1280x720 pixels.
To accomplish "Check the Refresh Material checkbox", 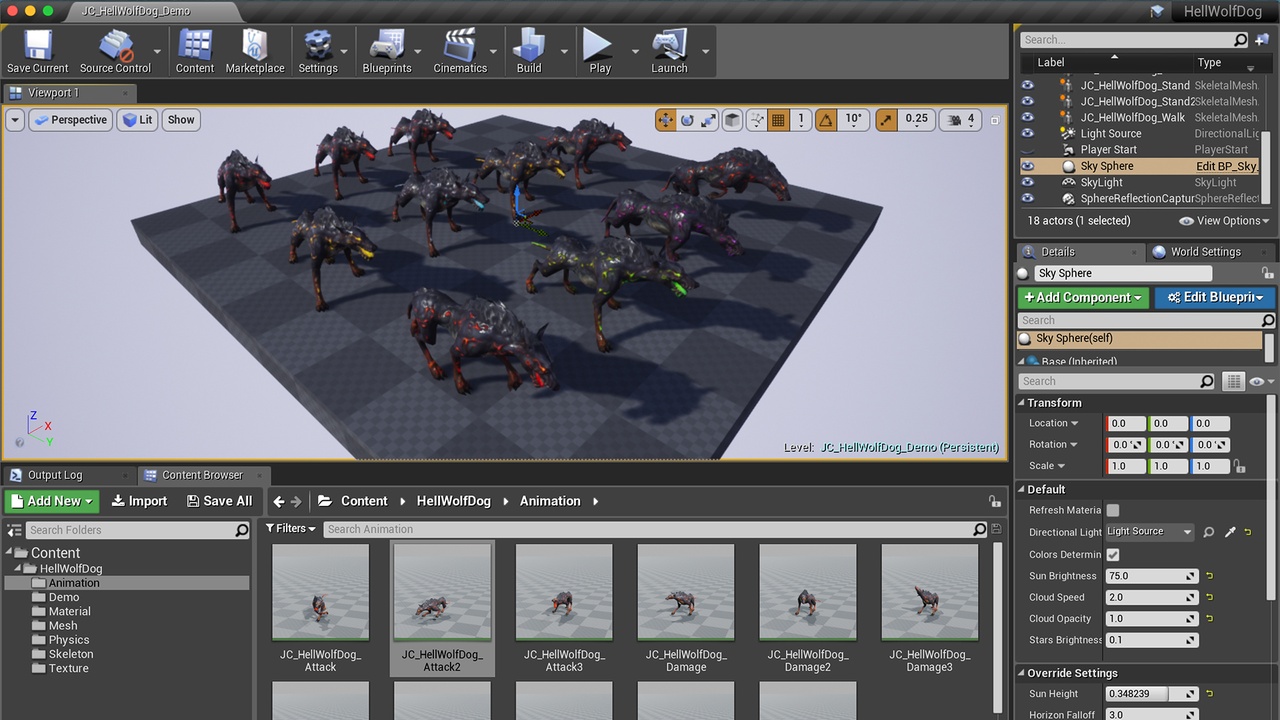I will point(1113,510).
